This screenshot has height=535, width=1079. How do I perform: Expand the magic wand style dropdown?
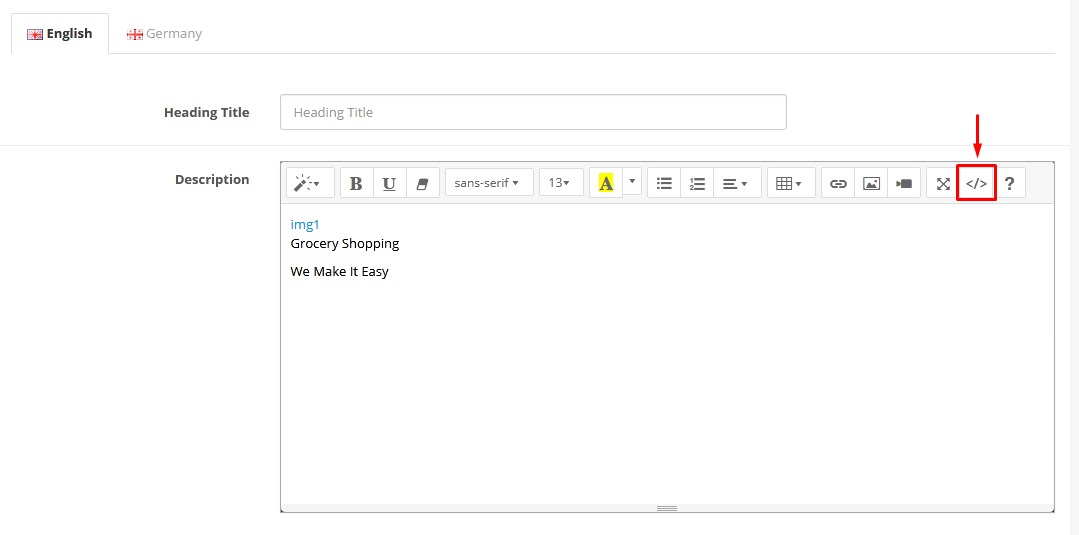coord(310,183)
